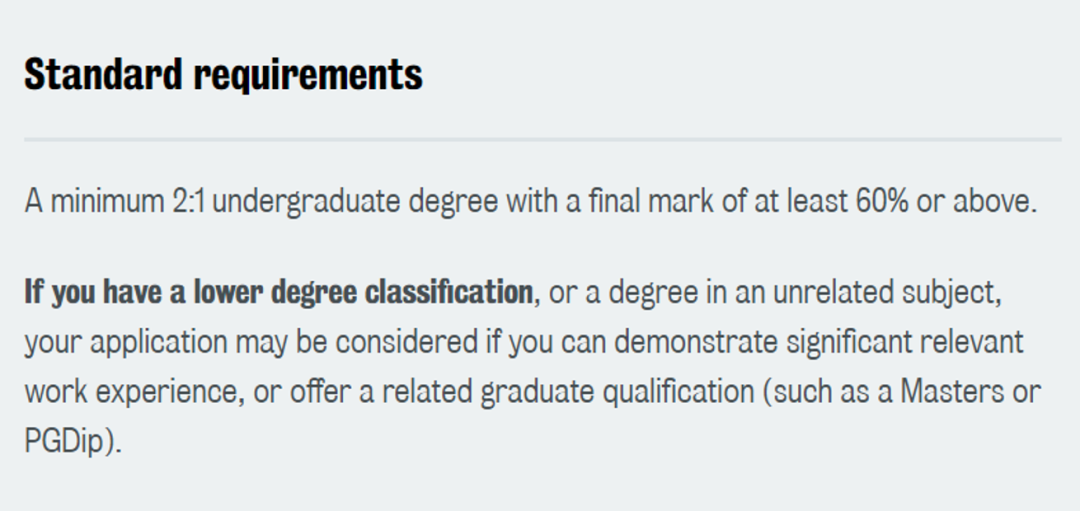Viewport: 1080px width, 511px height.
Task: Click the phrase 'graduate qualification'
Action: [x=617, y=394]
